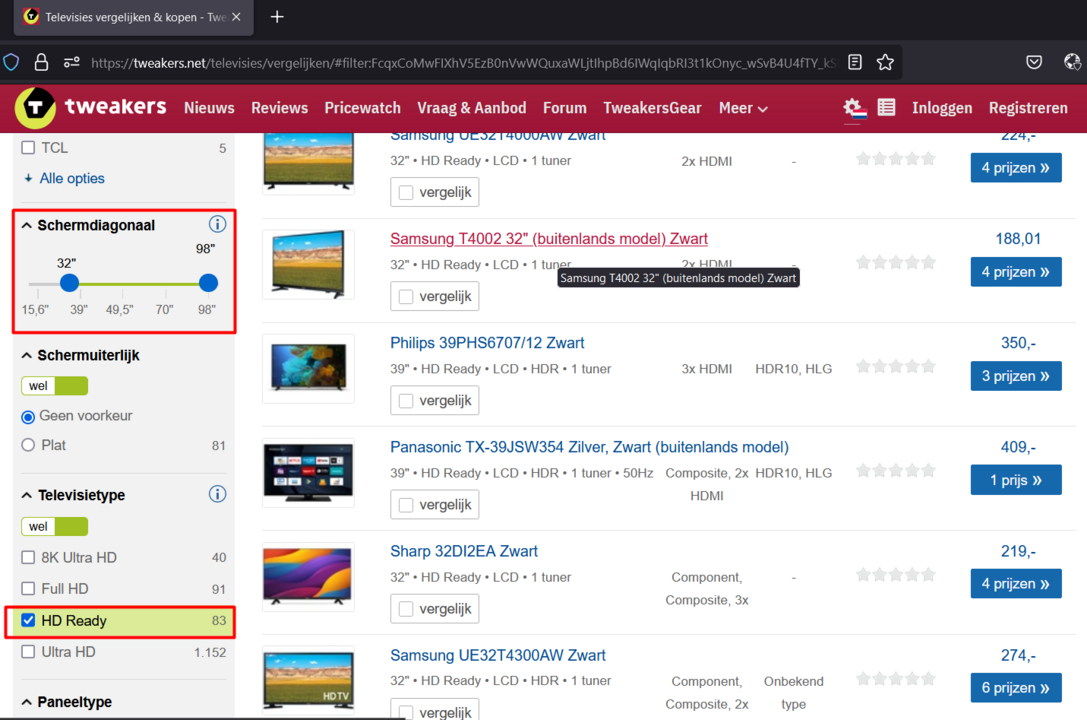Click the Schermdiagonaal info icon
The width and height of the screenshot is (1087, 720).
218,225
